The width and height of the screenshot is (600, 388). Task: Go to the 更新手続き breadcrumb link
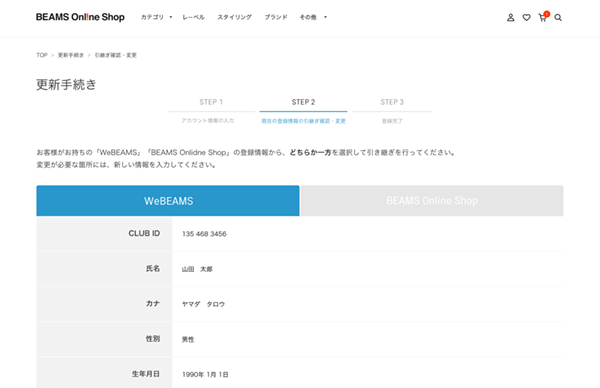click(71, 55)
